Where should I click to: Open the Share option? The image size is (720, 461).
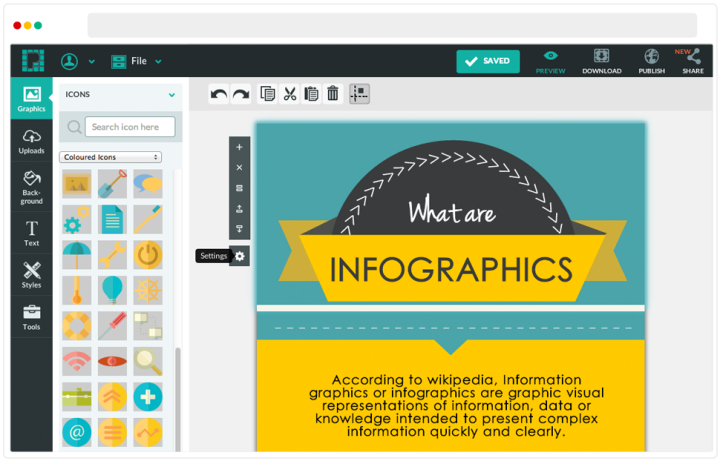(x=692, y=62)
